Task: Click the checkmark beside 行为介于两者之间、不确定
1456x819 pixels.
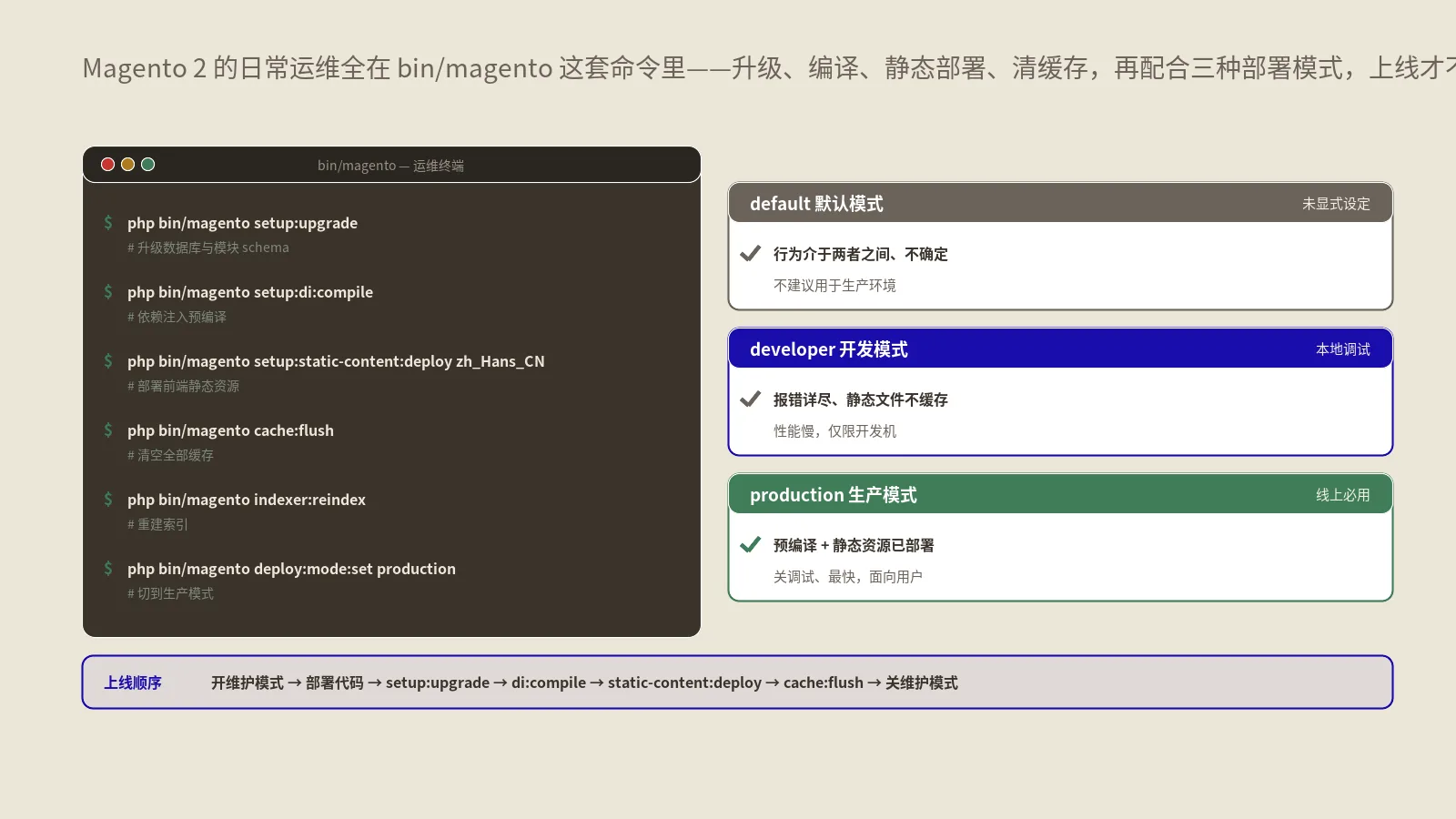Action: (750, 254)
